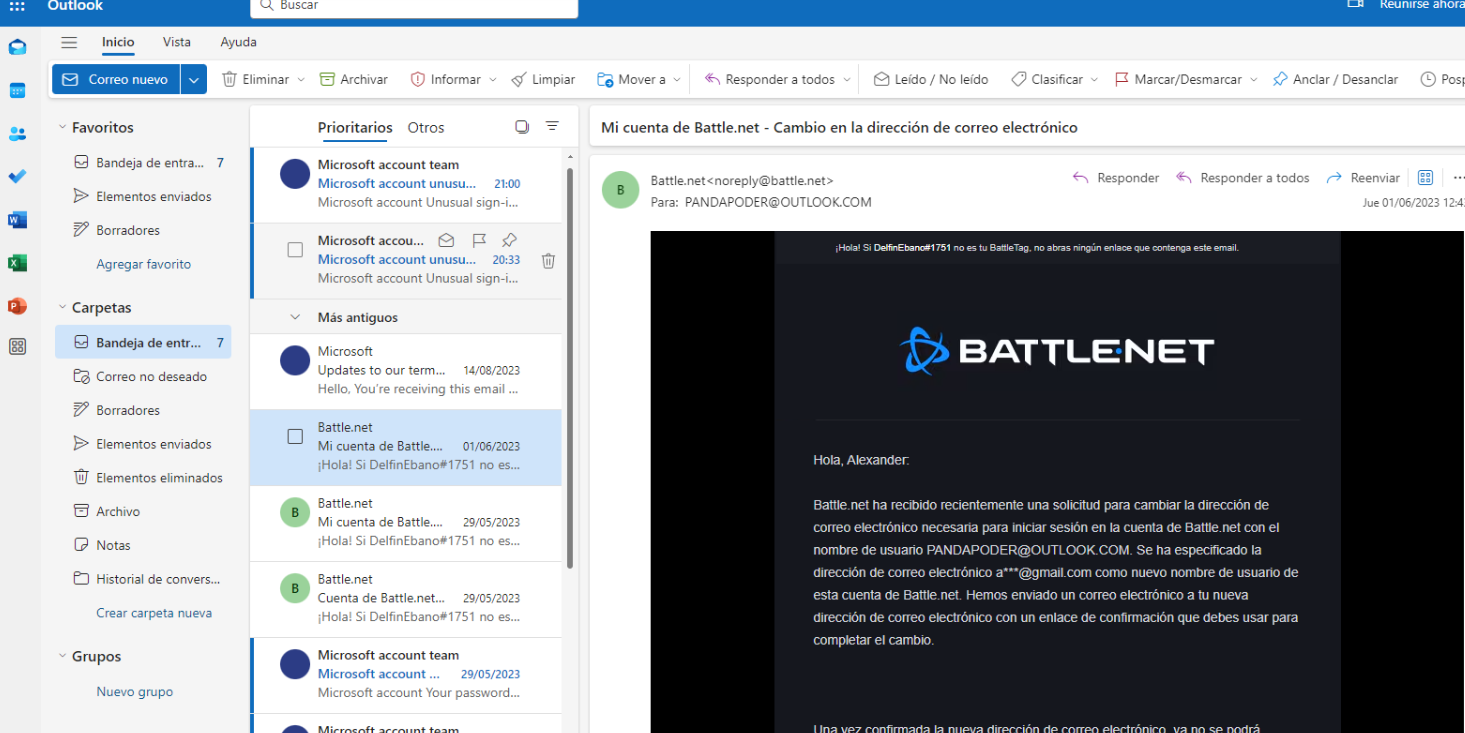
Task: Click Responder a todos in the reading pane
Action: 1243,178
